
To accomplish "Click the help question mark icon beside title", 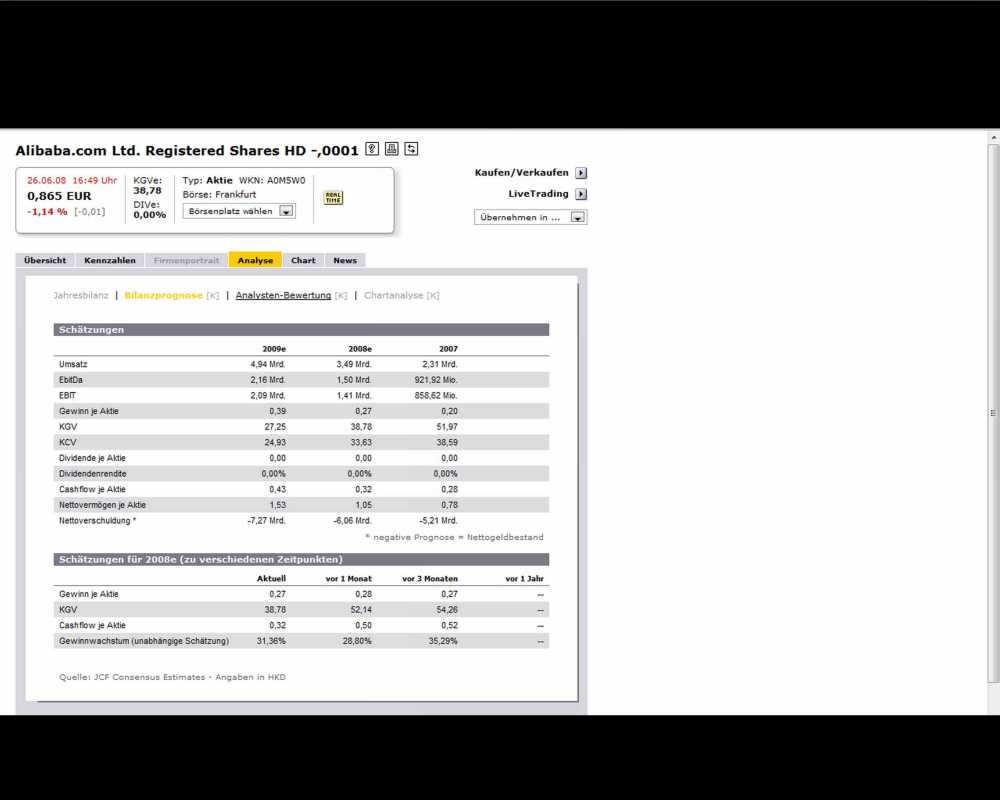I will 372,149.
